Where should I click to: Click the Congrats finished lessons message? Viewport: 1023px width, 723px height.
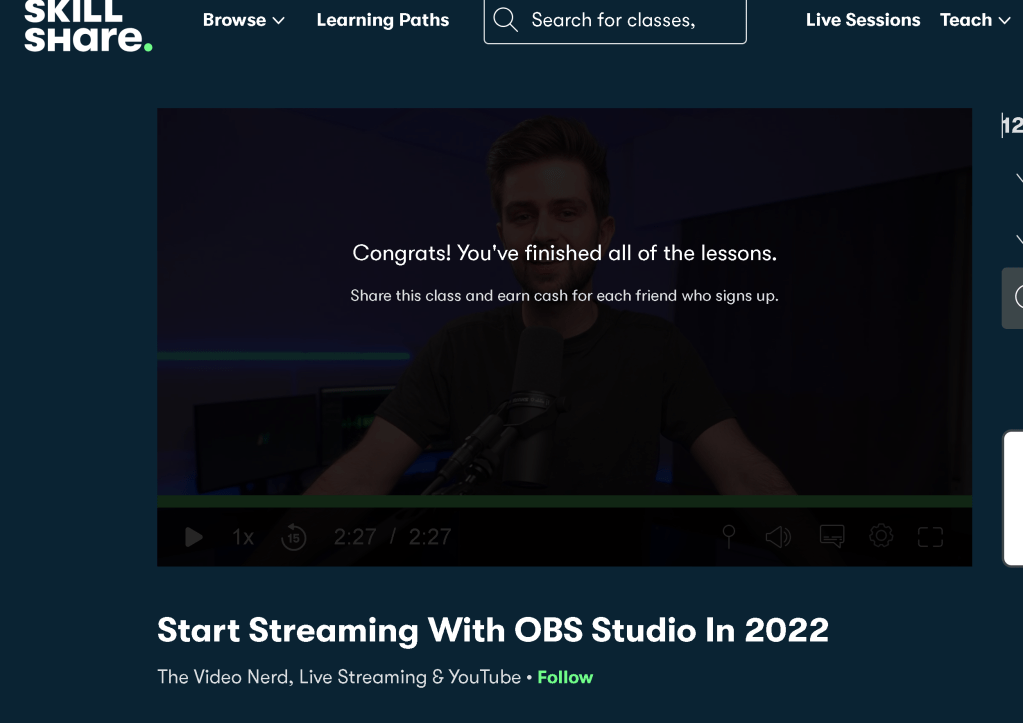pyautogui.click(x=564, y=253)
